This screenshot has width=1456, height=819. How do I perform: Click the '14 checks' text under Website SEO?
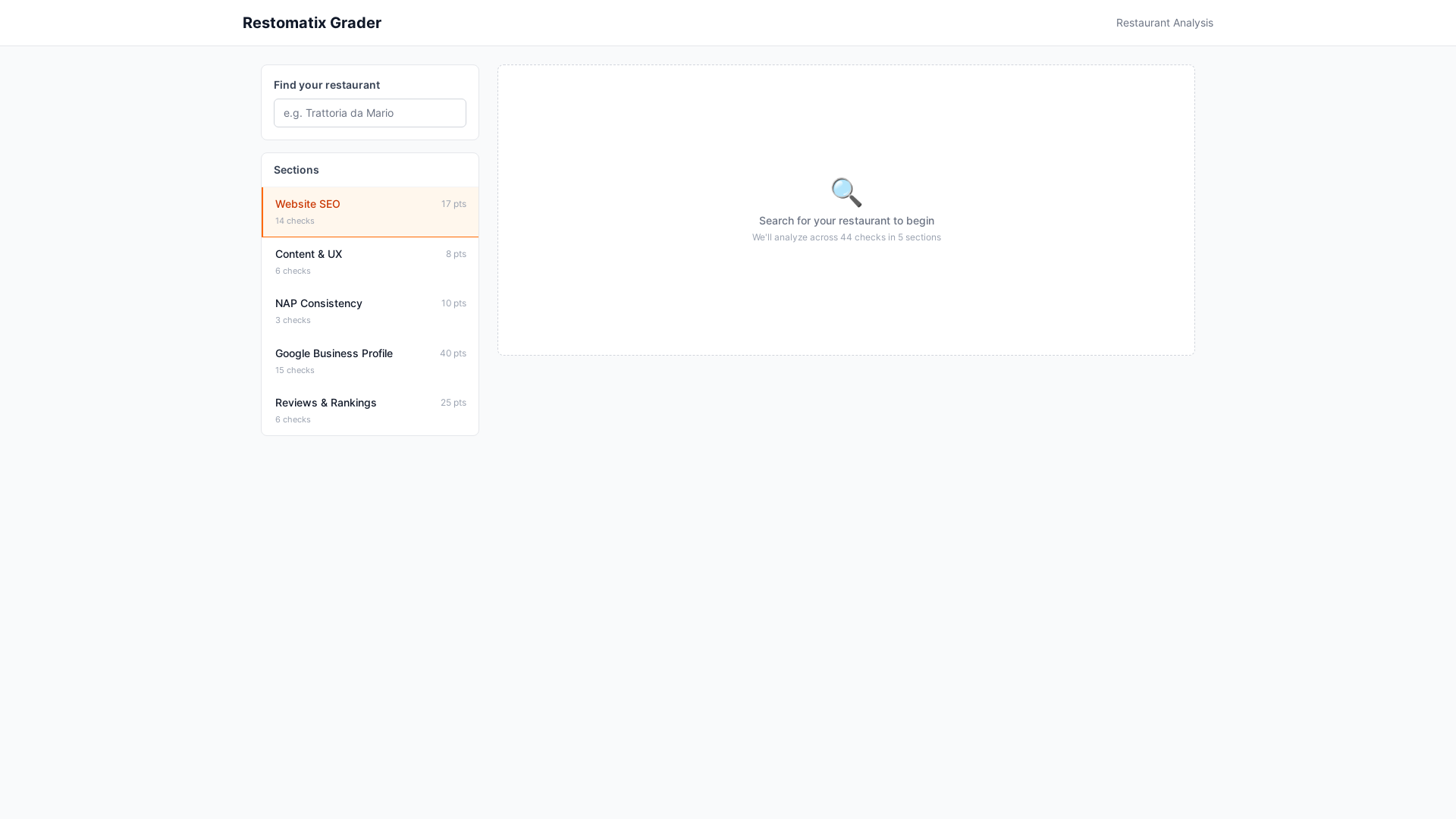(x=295, y=221)
